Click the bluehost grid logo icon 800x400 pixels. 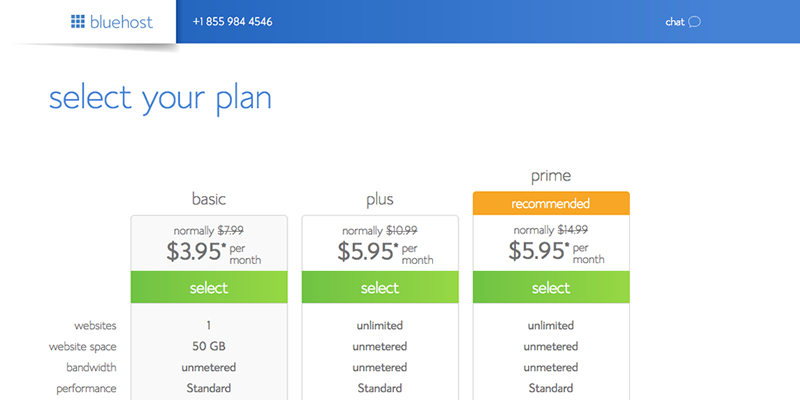pyautogui.click(x=78, y=21)
